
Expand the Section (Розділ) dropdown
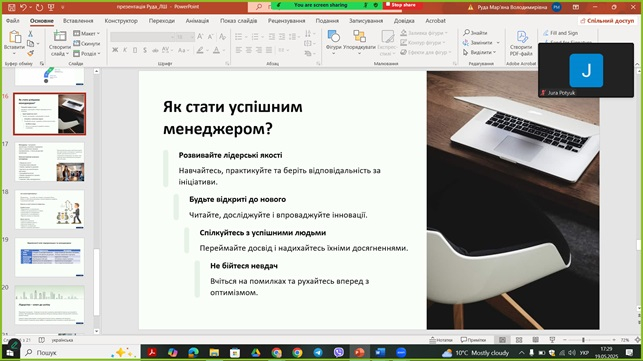click(x=87, y=53)
